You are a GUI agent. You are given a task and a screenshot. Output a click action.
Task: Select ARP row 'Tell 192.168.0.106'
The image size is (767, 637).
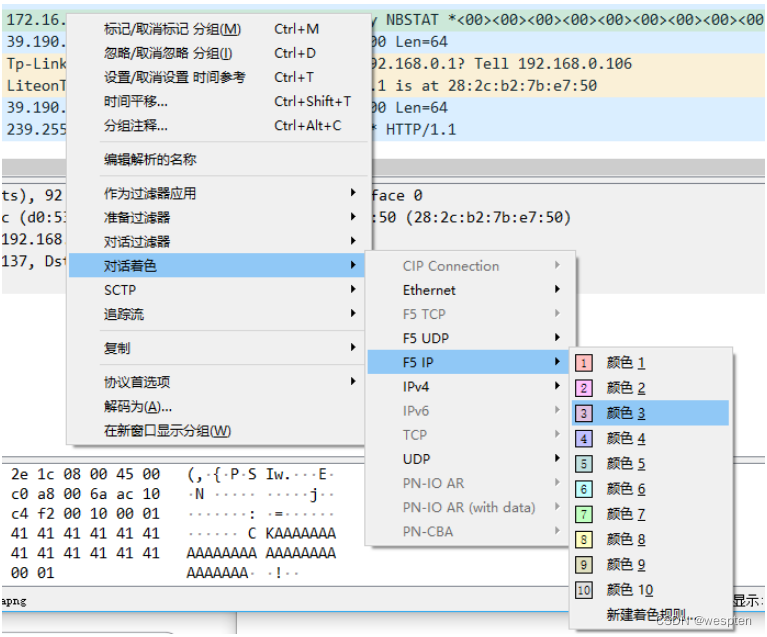[x=567, y=64]
